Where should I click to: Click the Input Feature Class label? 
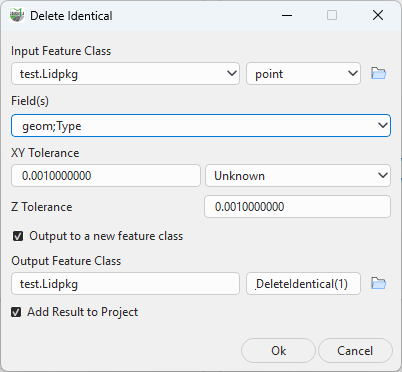61,51
